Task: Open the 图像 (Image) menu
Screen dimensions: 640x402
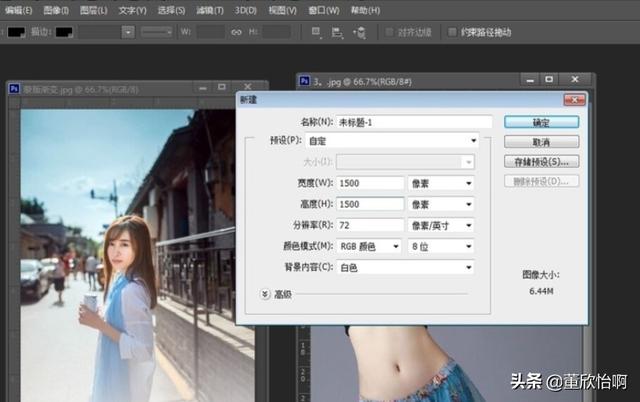Action: 55,9
